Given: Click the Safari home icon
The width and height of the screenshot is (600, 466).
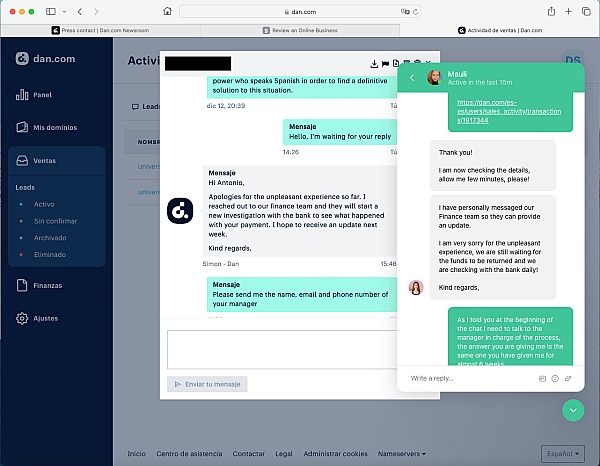Looking at the screenshot, I should click(167, 11).
